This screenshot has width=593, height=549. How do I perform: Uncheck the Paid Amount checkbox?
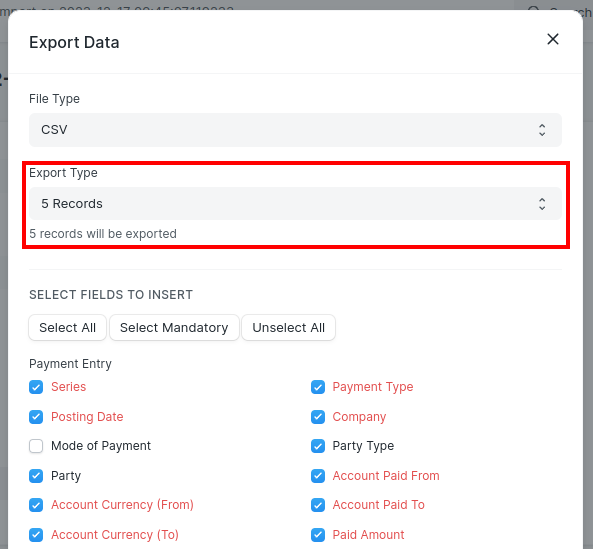click(x=318, y=535)
